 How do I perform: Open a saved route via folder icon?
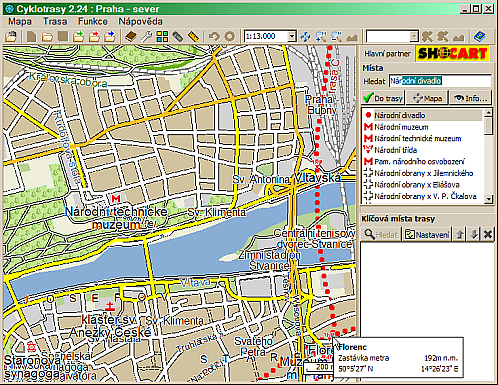(47, 36)
